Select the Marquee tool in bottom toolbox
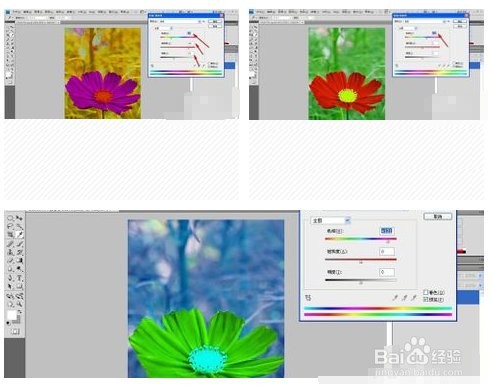Viewport: 491px width, 390px height. [10, 218]
